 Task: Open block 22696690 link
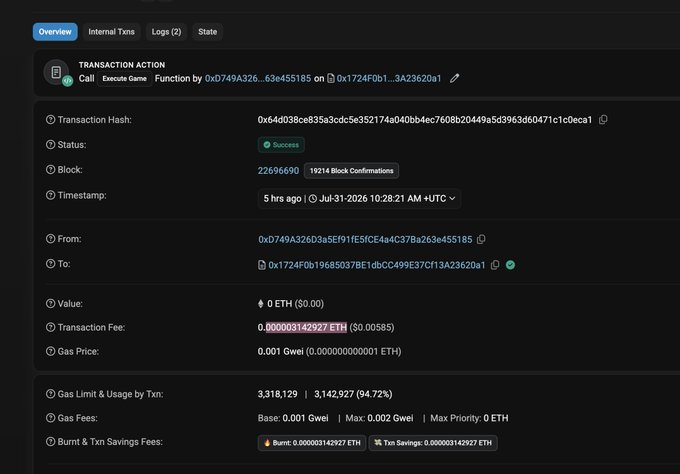278,171
